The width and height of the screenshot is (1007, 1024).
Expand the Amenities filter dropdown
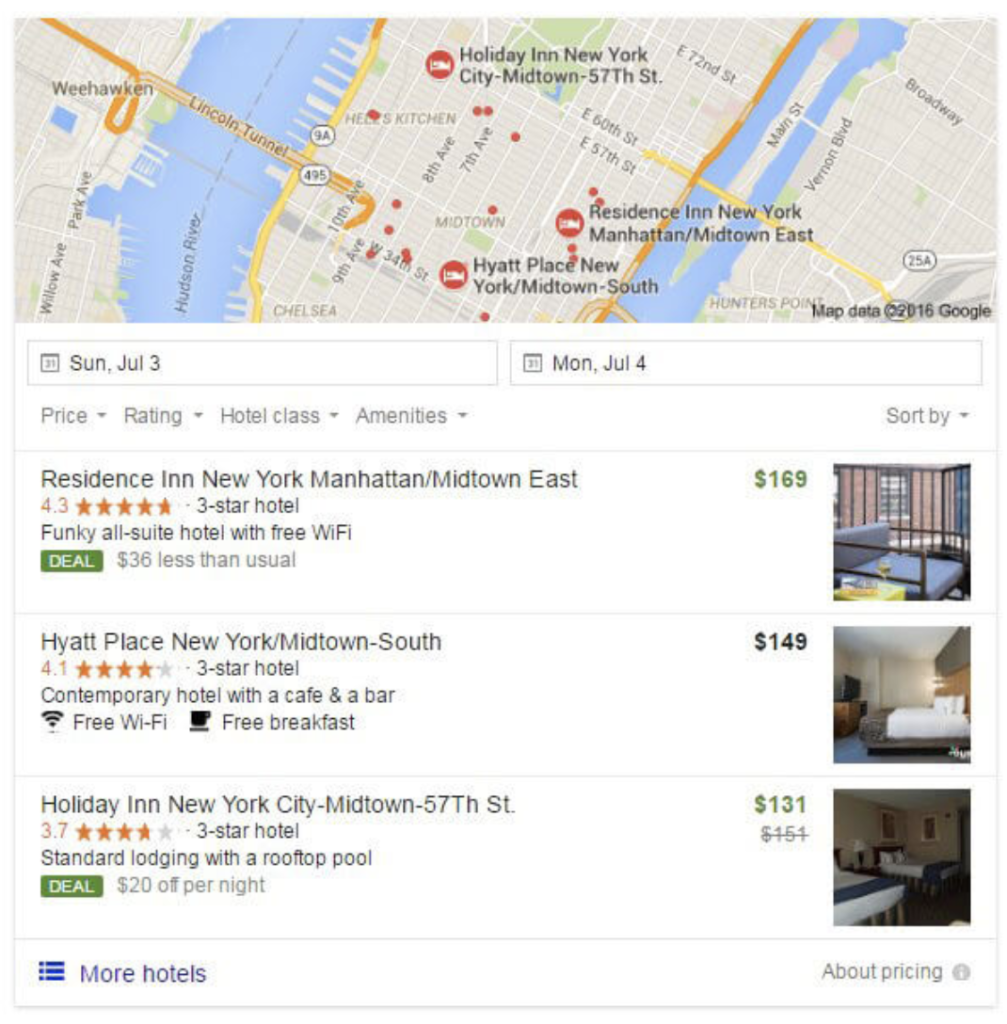pyautogui.click(x=411, y=416)
